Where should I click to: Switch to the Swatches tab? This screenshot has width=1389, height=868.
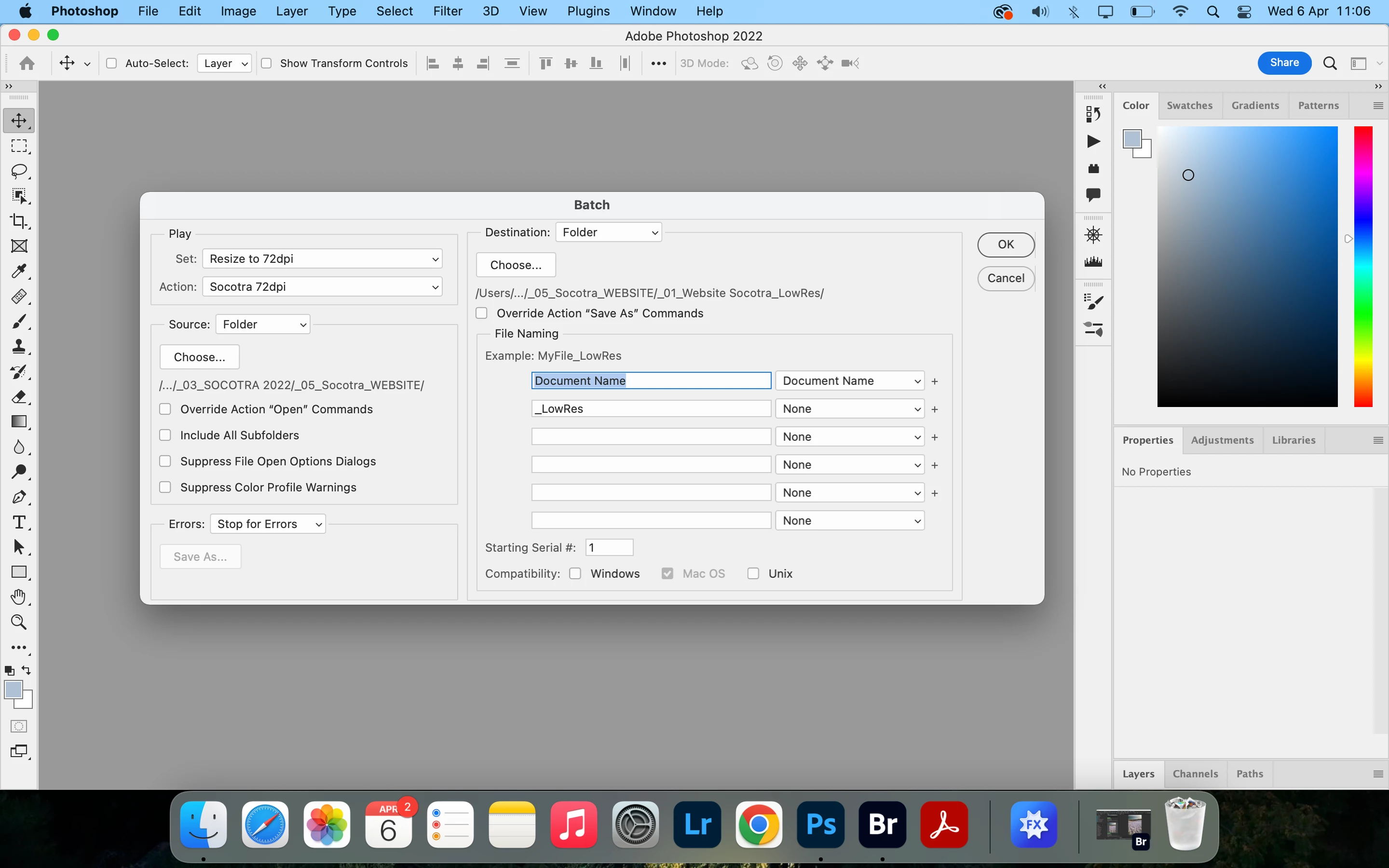tap(1189, 105)
